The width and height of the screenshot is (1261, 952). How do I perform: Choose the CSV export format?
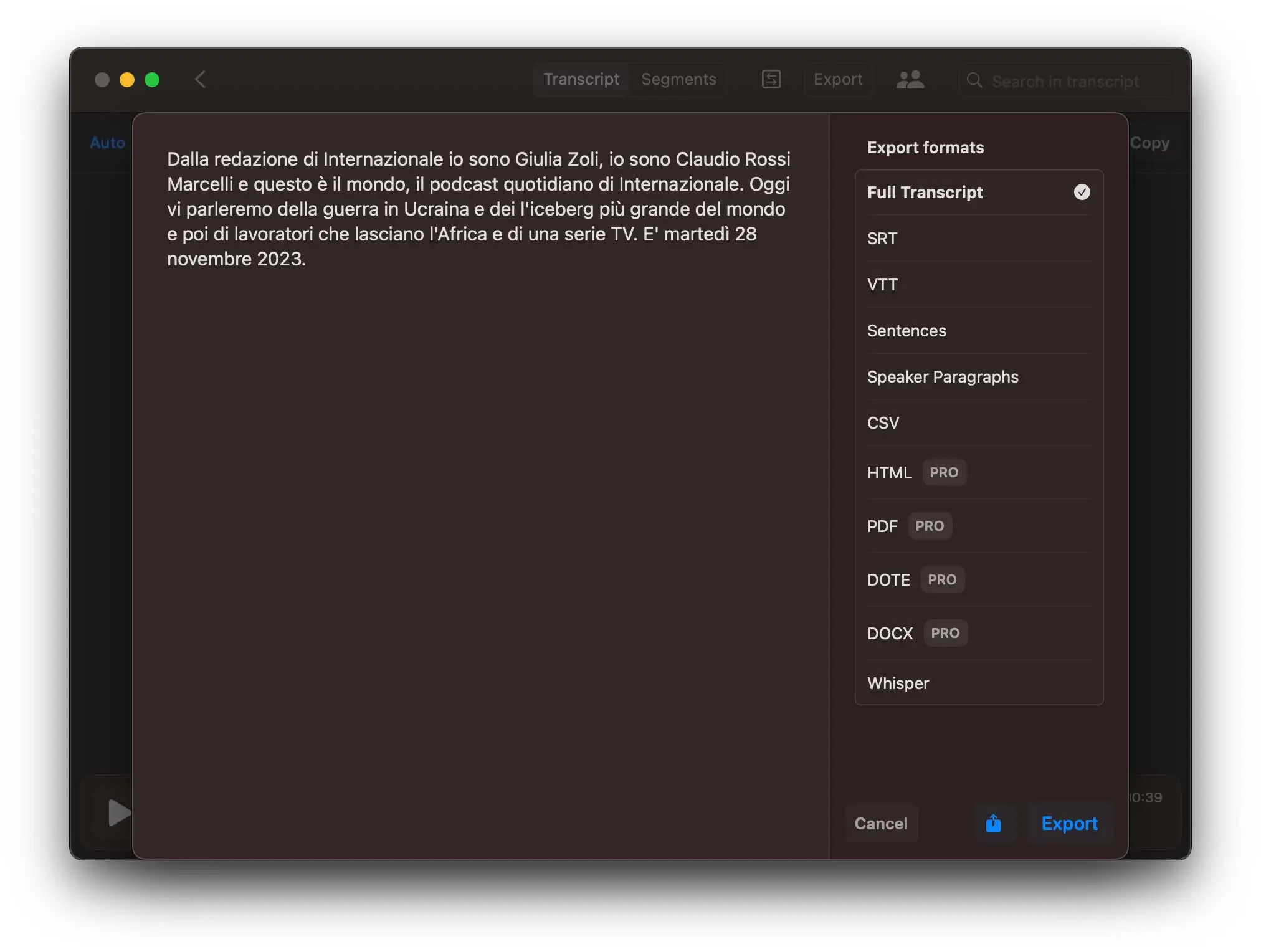coord(882,423)
